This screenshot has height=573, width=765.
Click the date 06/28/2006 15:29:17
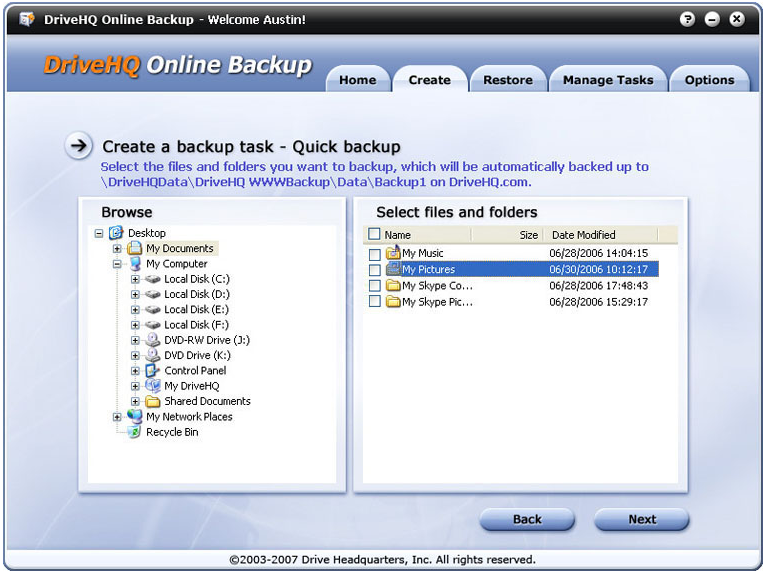tap(598, 302)
